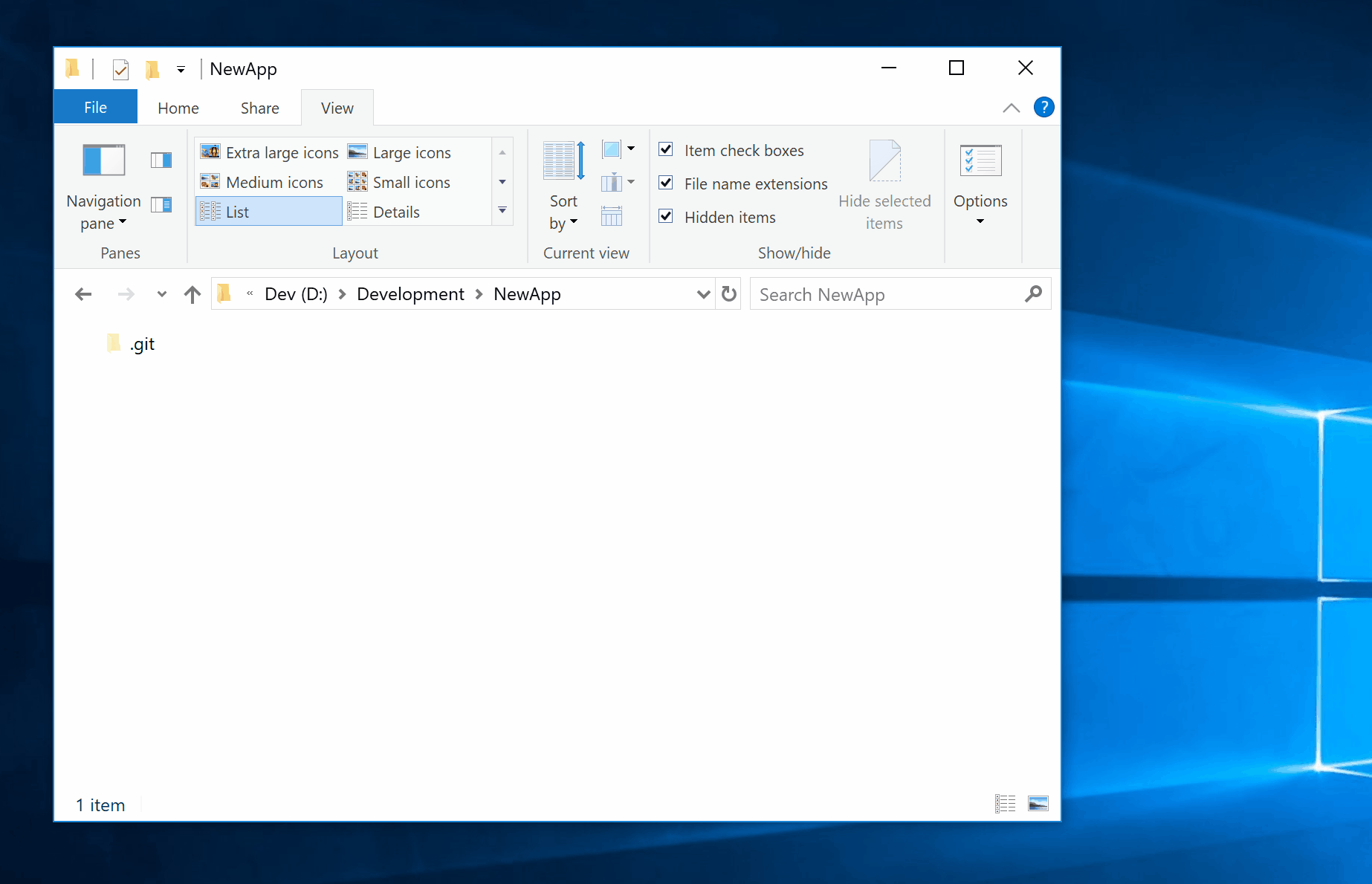Select the View ribbon tab
The image size is (1372, 884).
tap(337, 108)
